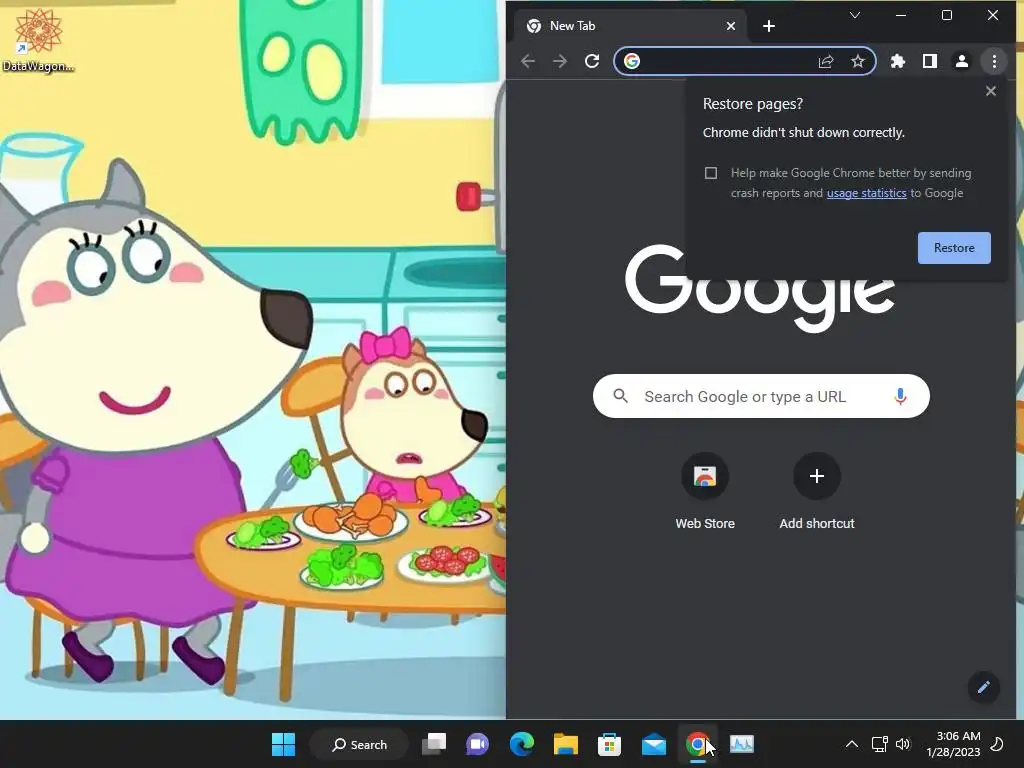
Task: Open the Web Store shortcut
Action: [x=705, y=491]
